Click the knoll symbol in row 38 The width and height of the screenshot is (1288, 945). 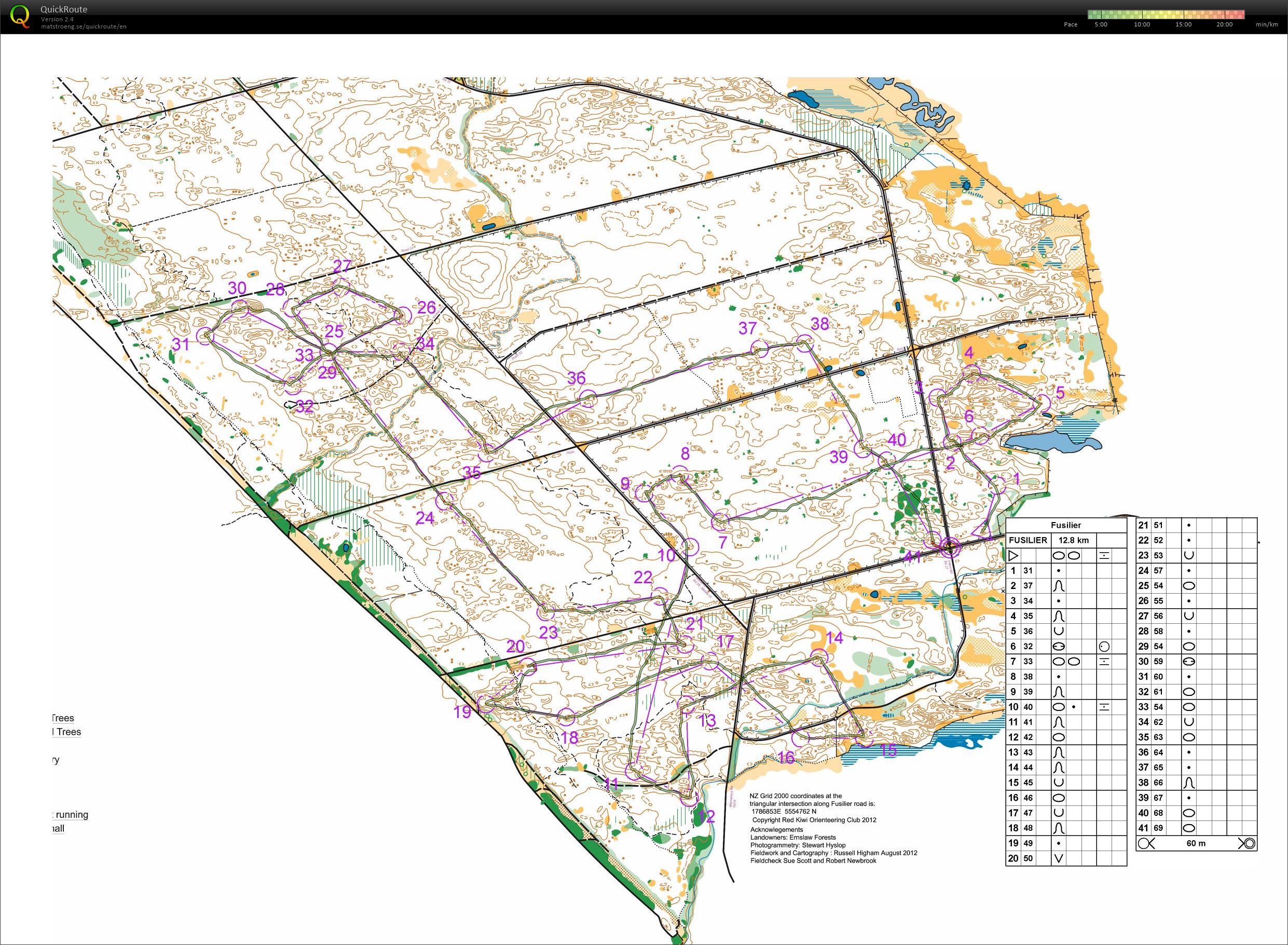(x=1188, y=783)
